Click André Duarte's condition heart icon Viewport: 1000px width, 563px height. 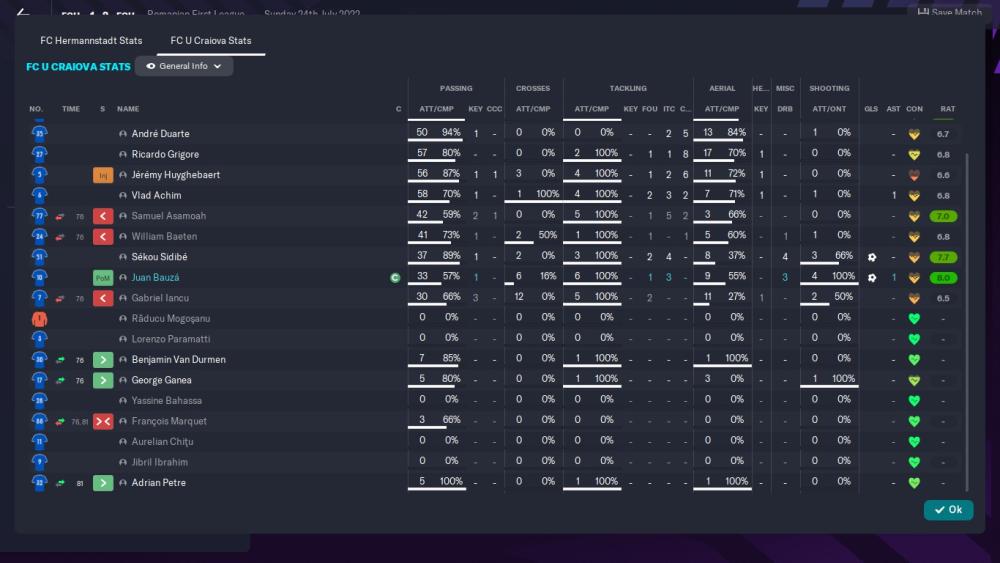(x=913, y=134)
